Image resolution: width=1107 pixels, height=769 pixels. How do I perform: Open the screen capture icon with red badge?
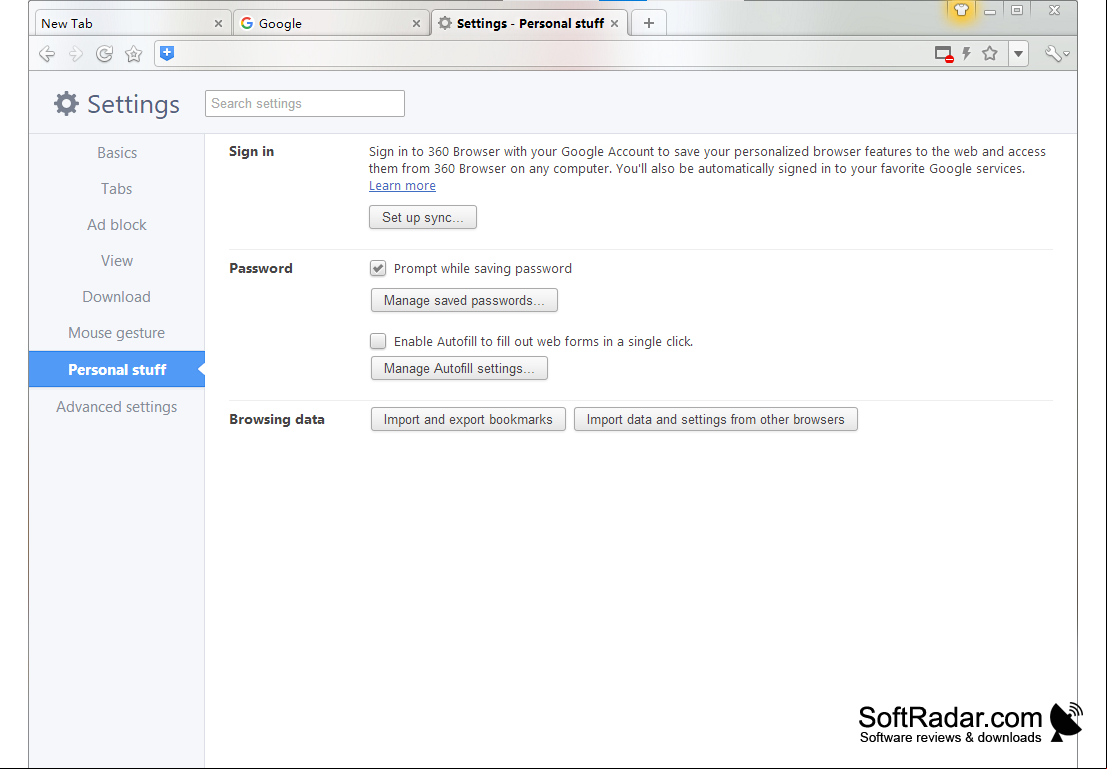click(944, 54)
